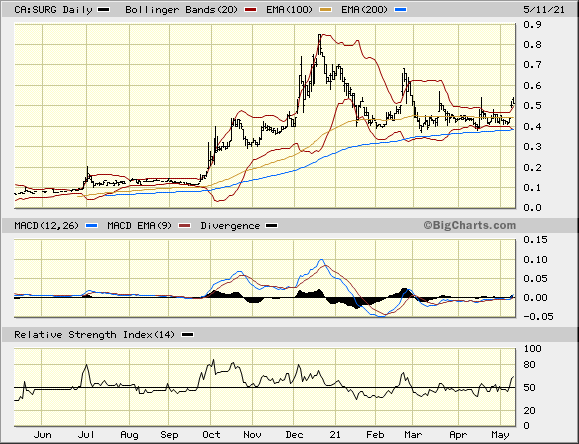Viewport: 579px width, 444px height.
Task: Click the 50 RSI axis label
Action: [529, 388]
